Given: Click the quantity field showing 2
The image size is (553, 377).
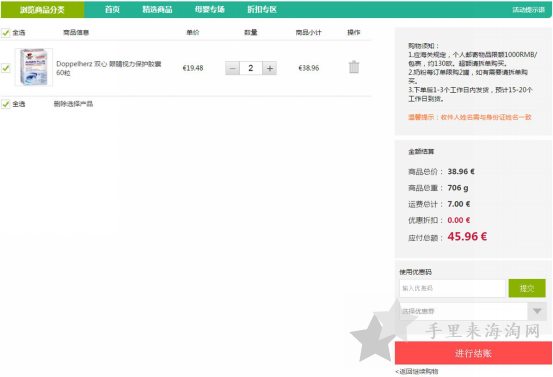Looking at the screenshot, I should tap(251, 68).
